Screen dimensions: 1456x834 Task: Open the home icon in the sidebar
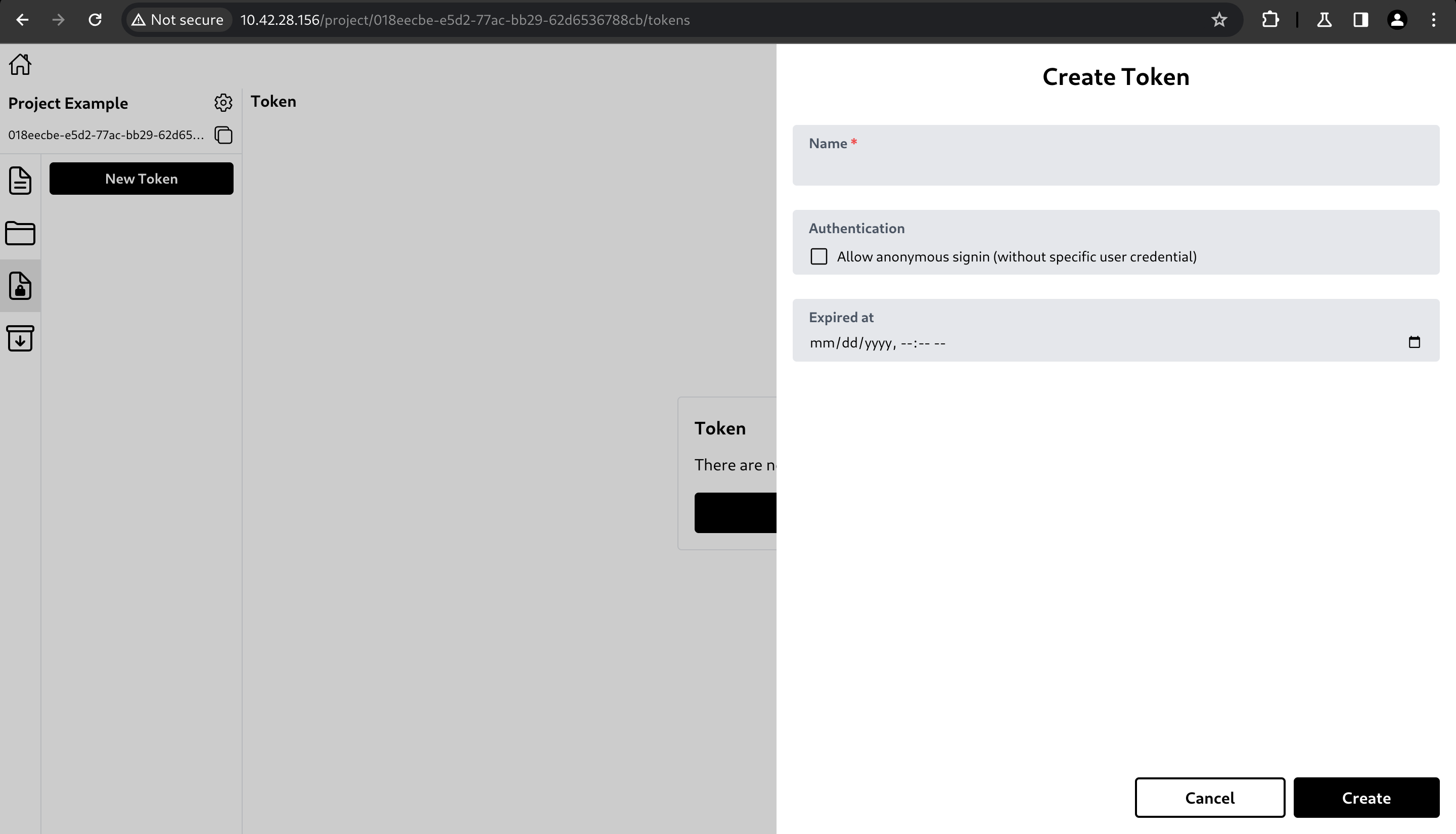click(20, 64)
